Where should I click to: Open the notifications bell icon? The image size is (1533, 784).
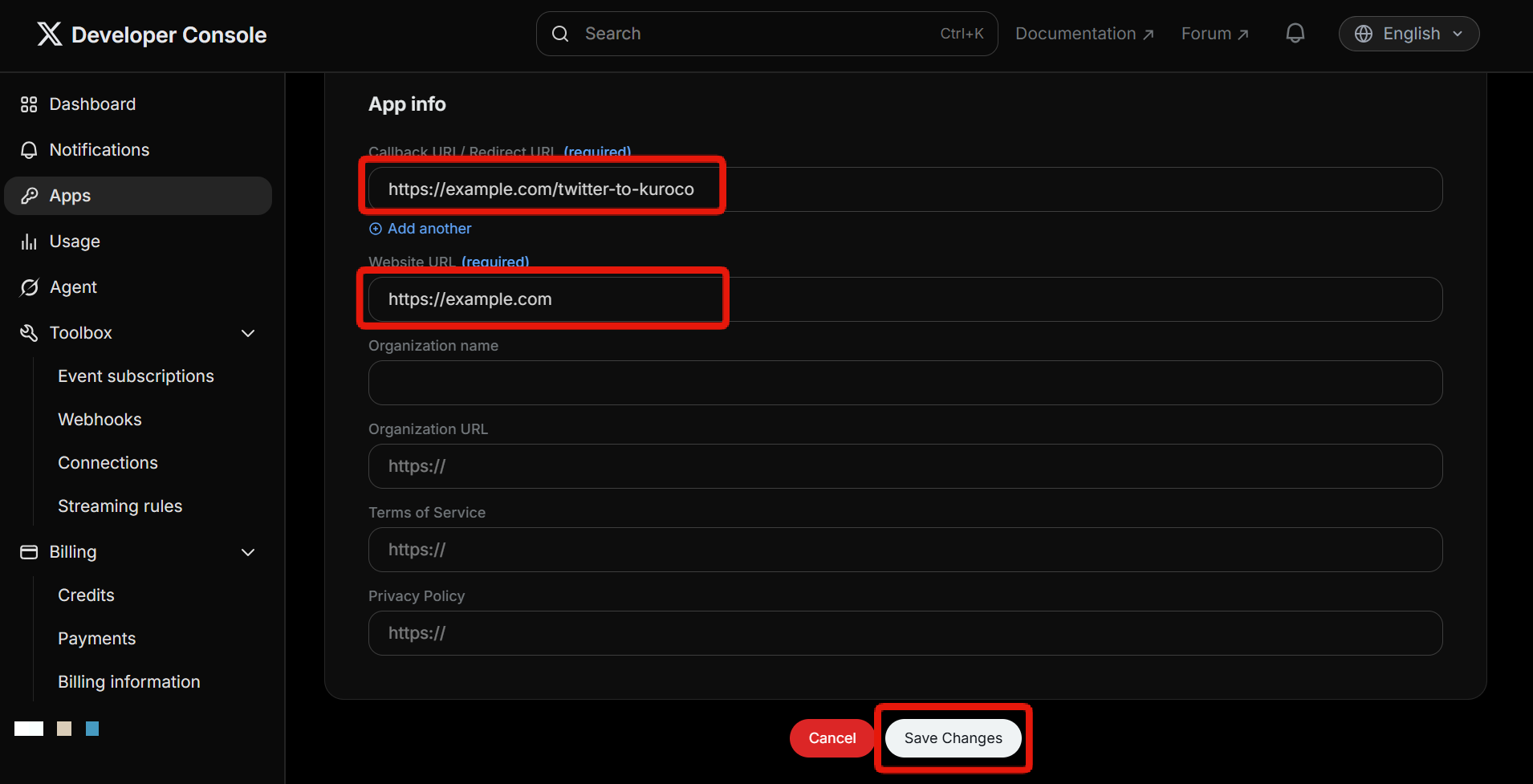pos(1295,34)
